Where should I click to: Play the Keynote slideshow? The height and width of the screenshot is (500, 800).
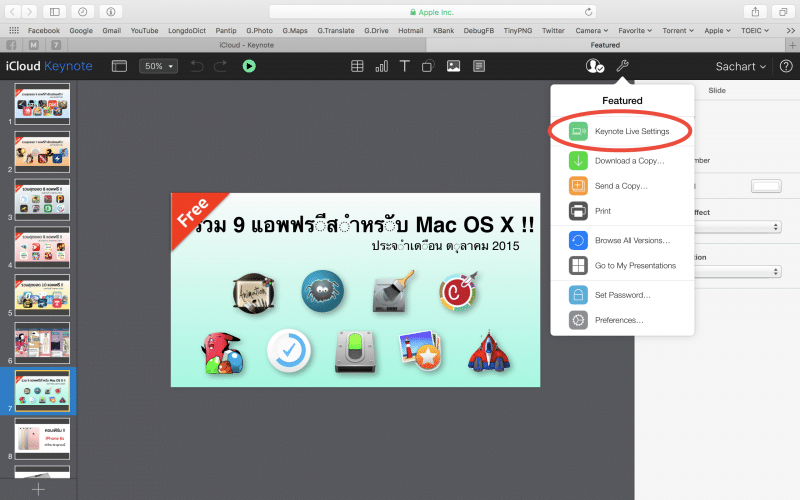[249, 66]
